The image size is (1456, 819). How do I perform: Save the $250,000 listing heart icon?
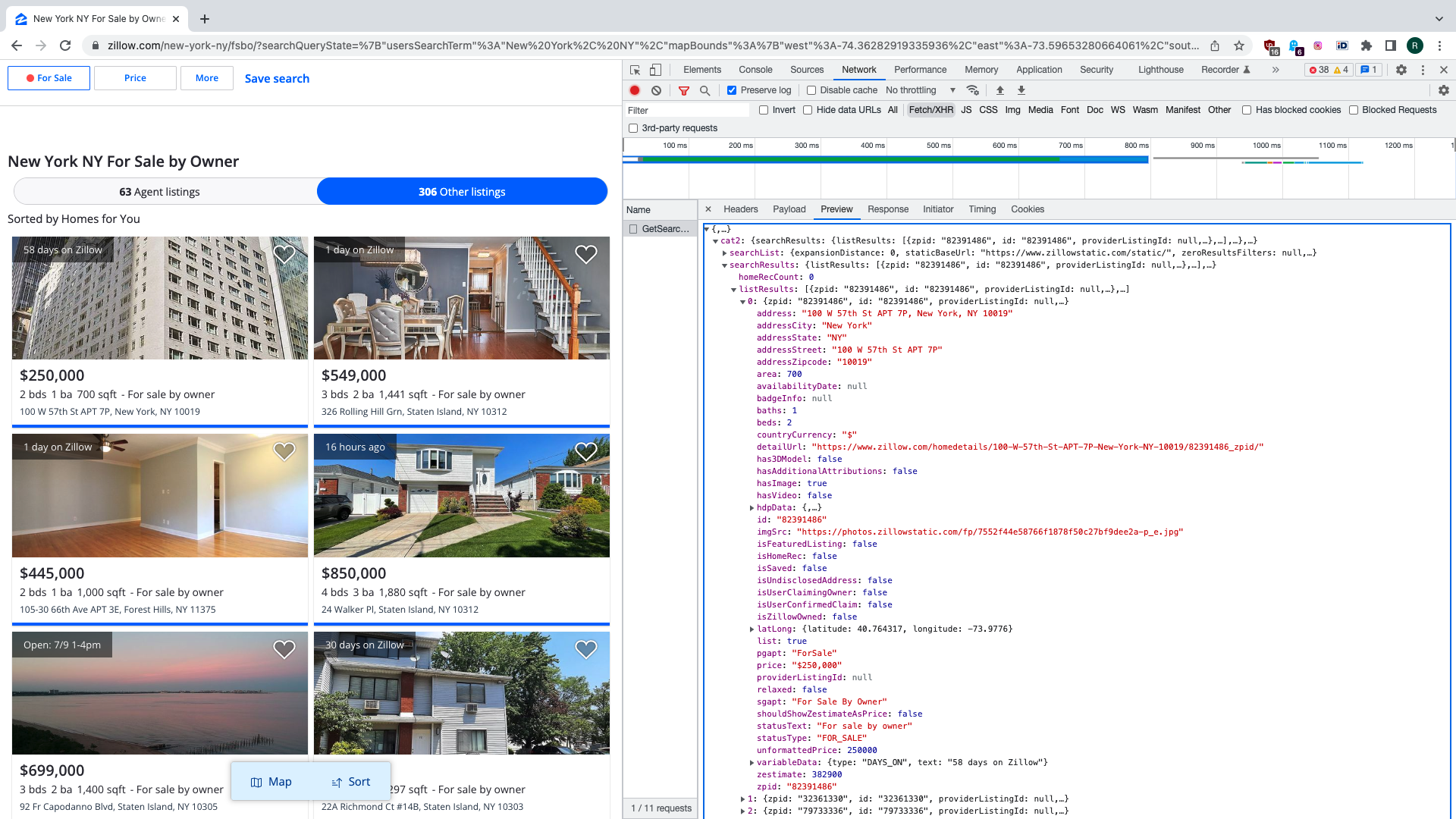(284, 255)
